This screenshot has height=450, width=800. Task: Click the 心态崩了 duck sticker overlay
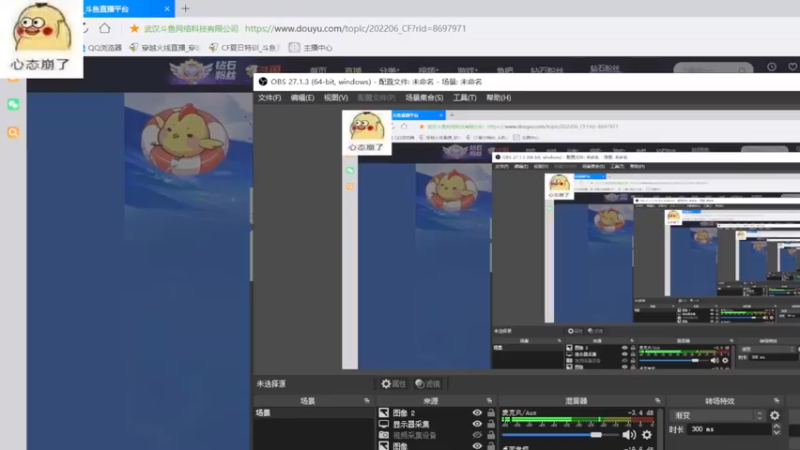41,38
